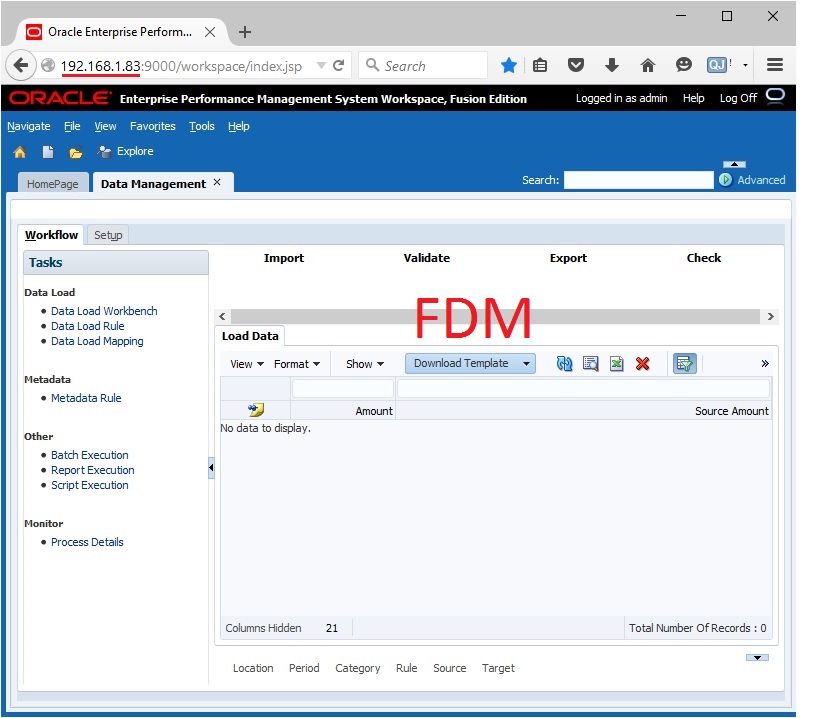Go to Process Details under Monitor

(x=87, y=542)
